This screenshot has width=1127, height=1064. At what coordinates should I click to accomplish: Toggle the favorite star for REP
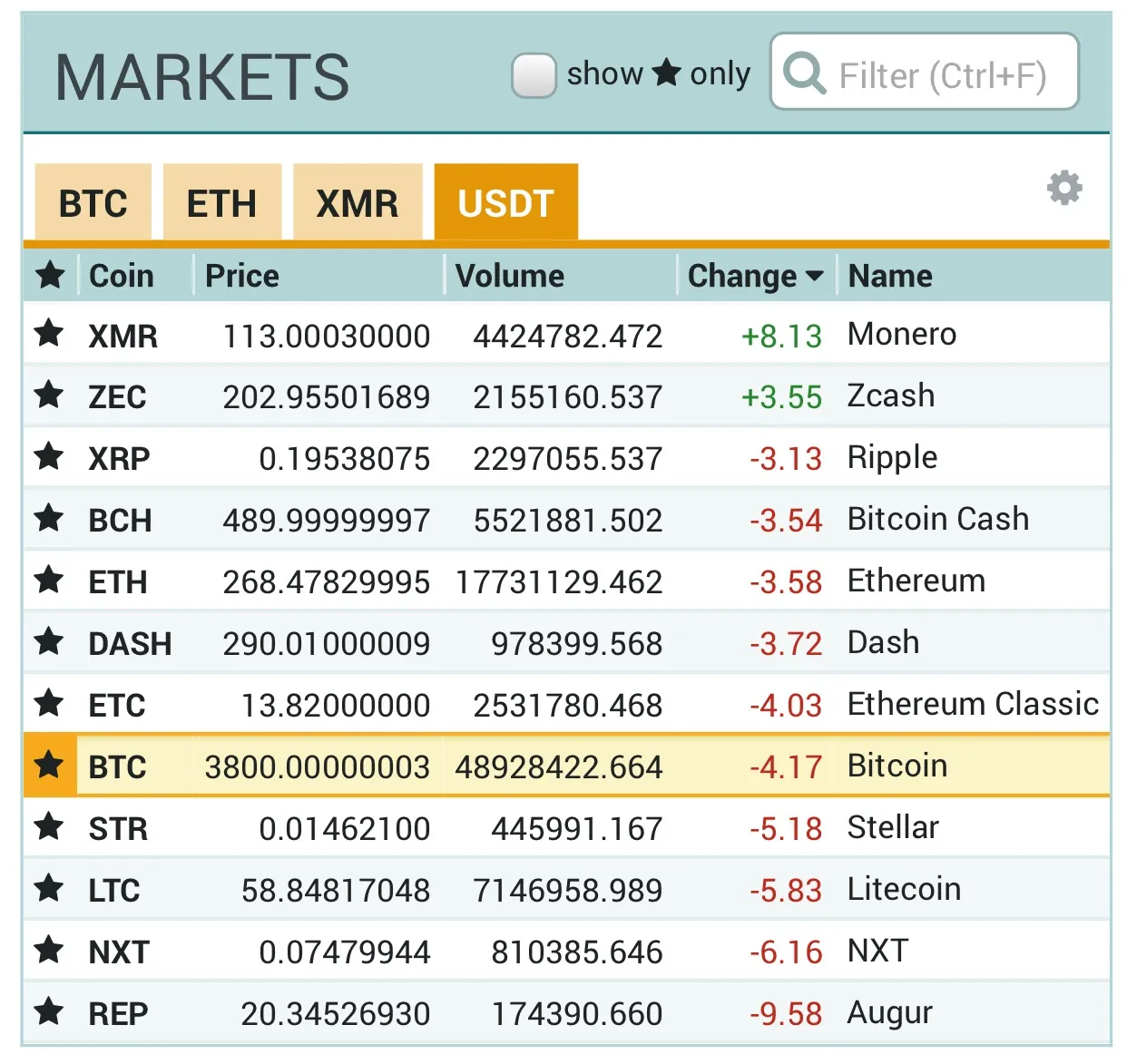pyautogui.click(x=49, y=1012)
